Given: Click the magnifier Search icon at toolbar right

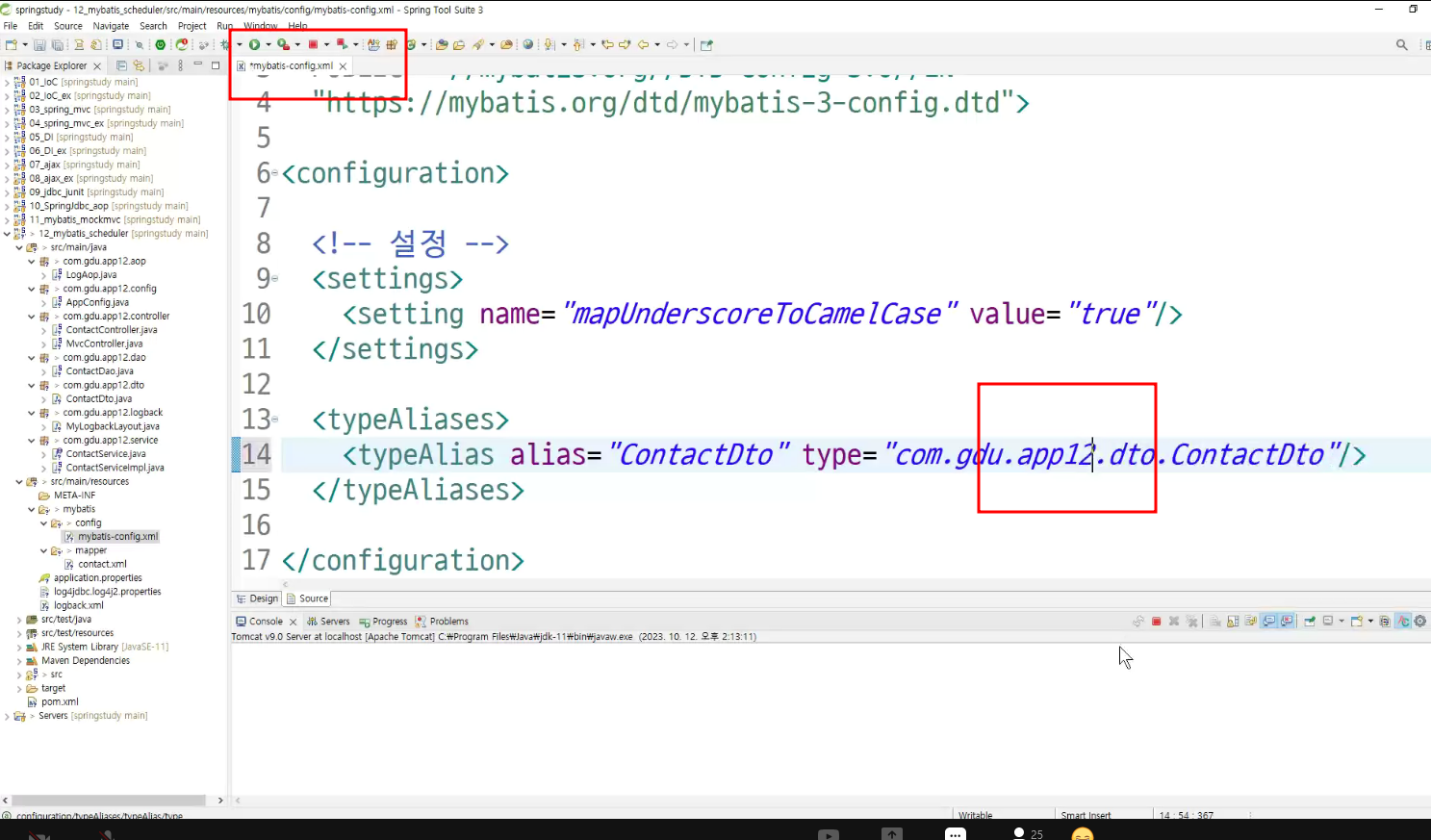Looking at the screenshot, I should (1402, 44).
